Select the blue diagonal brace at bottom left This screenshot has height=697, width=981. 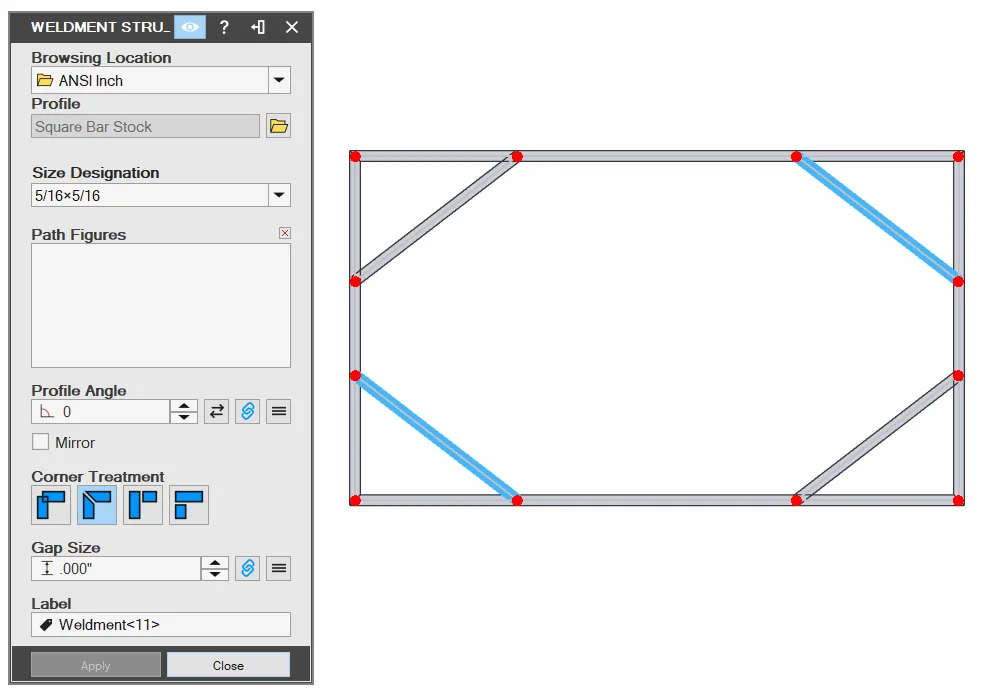point(436,438)
